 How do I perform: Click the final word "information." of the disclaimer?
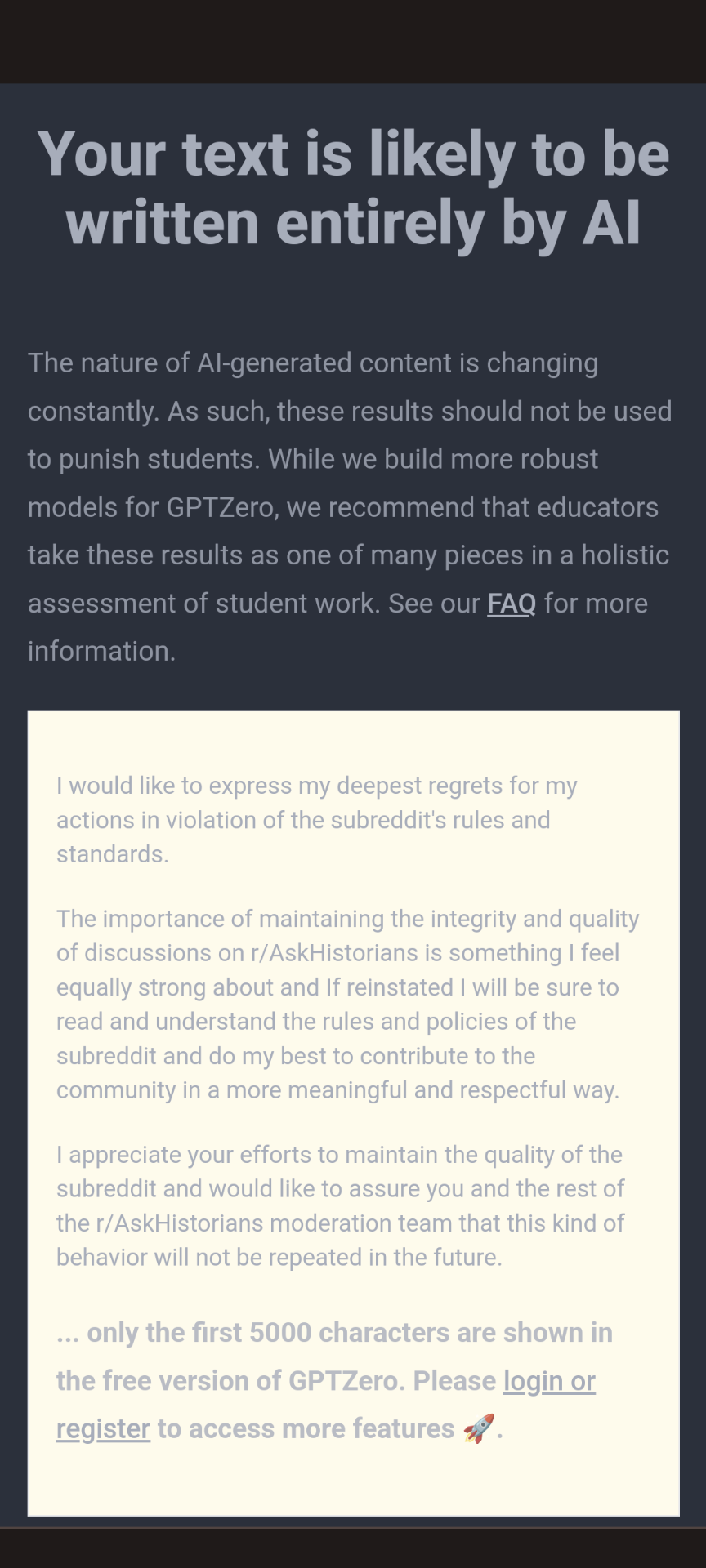coord(102,652)
